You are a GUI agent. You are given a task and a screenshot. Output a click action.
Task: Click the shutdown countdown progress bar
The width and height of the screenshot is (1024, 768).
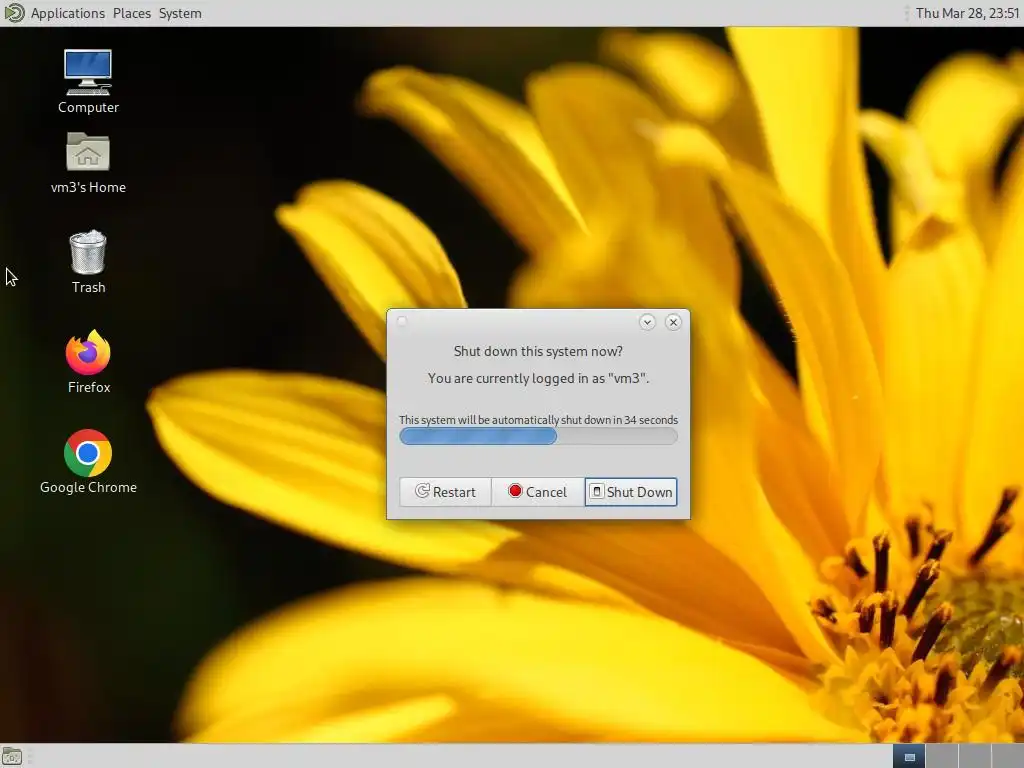[x=538, y=436]
